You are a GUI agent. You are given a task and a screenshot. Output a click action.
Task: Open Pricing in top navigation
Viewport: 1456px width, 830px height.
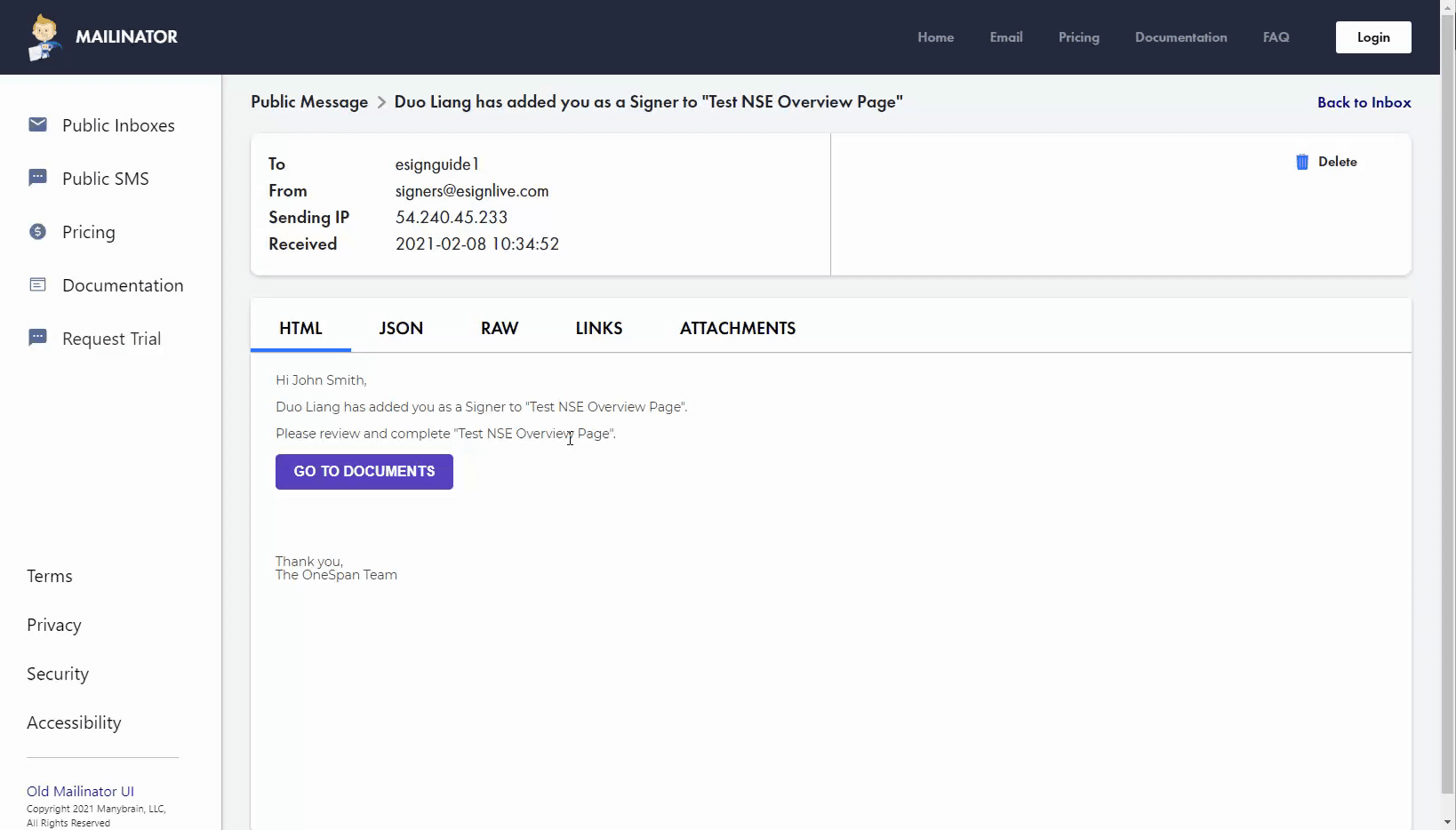1079,37
